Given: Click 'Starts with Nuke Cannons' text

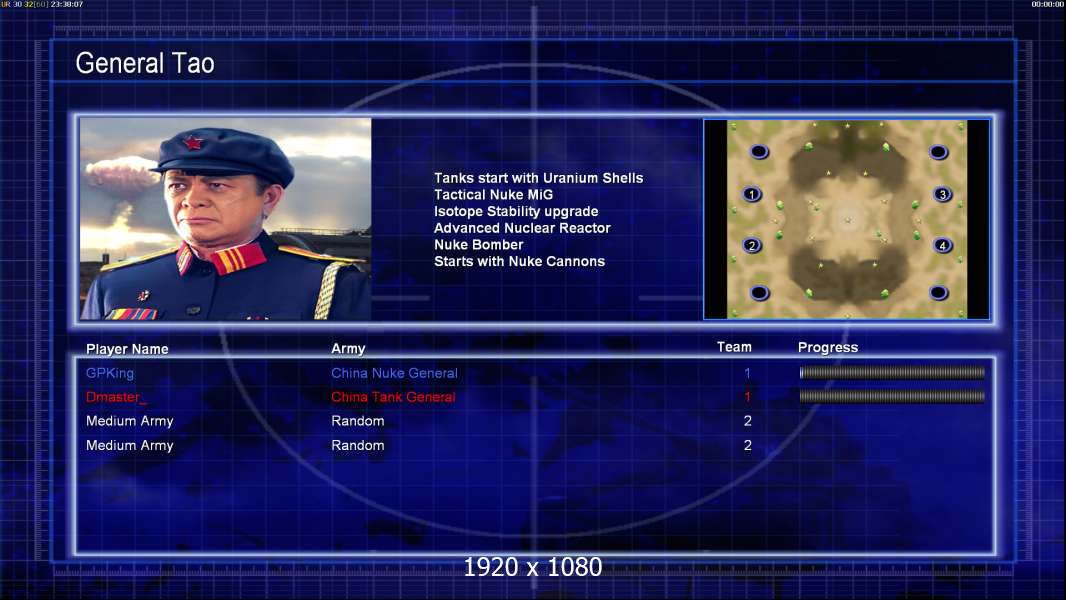Looking at the screenshot, I should pyautogui.click(x=519, y=261).
